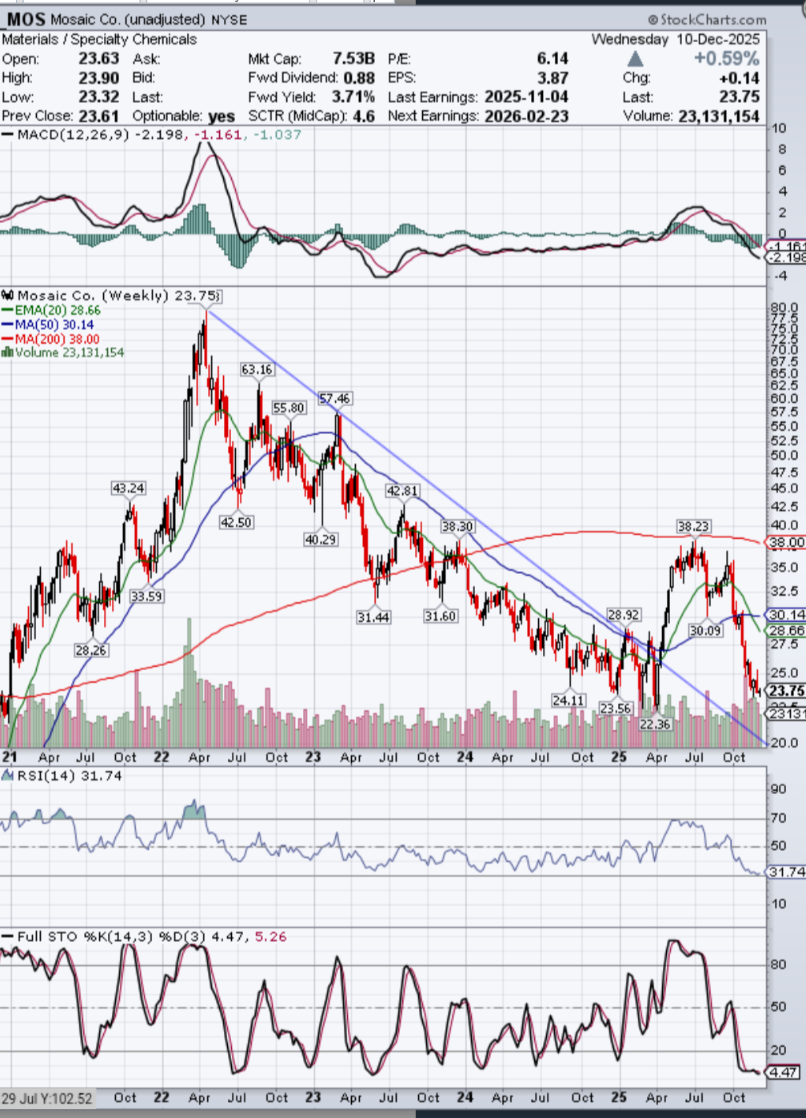
Task: Click the 29 Jul Y:102.52 cursor readout
Action: point(47,1098)
